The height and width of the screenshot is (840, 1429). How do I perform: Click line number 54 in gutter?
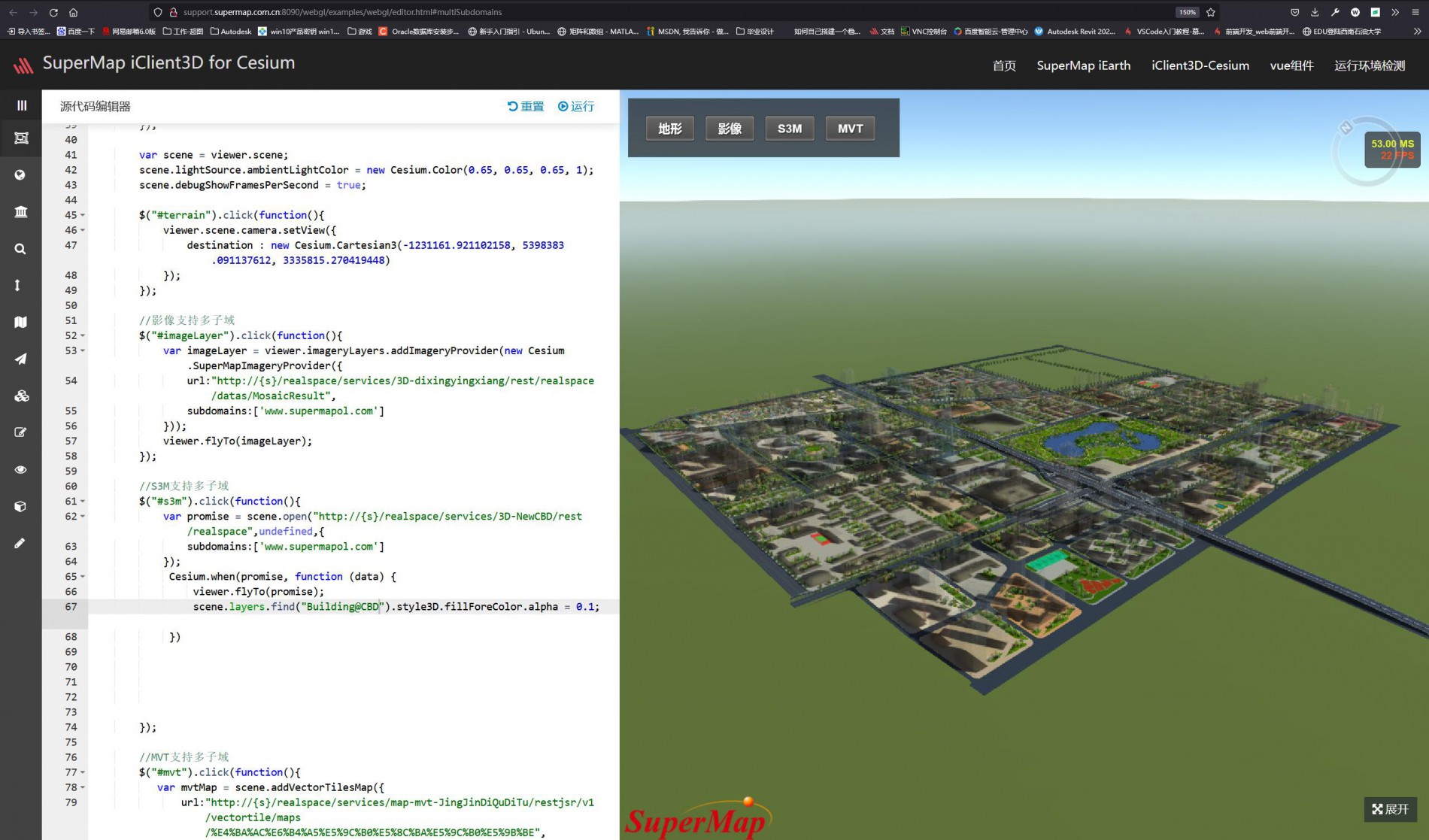click(x=71, y=381)
